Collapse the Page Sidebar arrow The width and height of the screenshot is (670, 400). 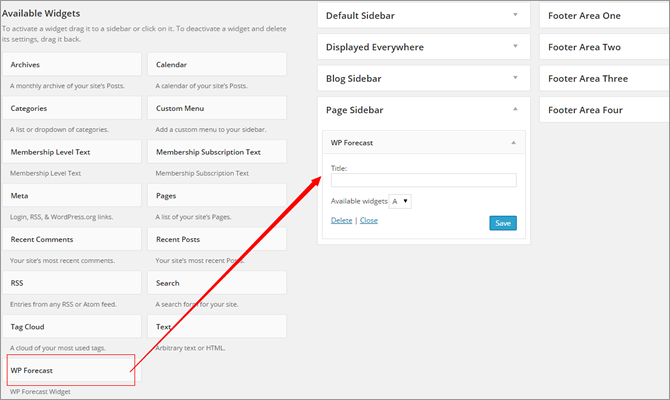(x=515, y=109)
